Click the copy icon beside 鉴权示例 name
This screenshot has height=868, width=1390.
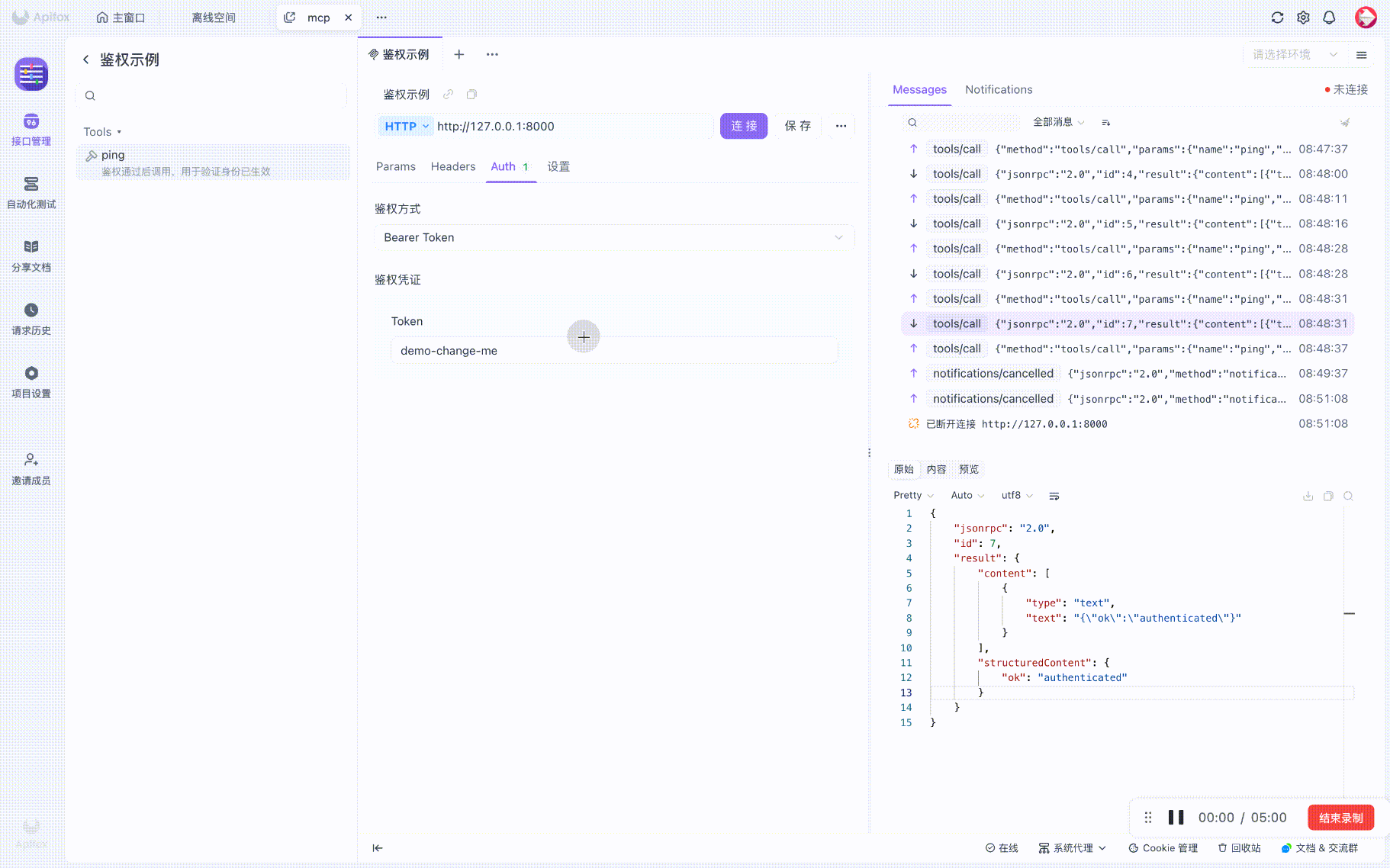pyautogui.click(x=471, y=95)
